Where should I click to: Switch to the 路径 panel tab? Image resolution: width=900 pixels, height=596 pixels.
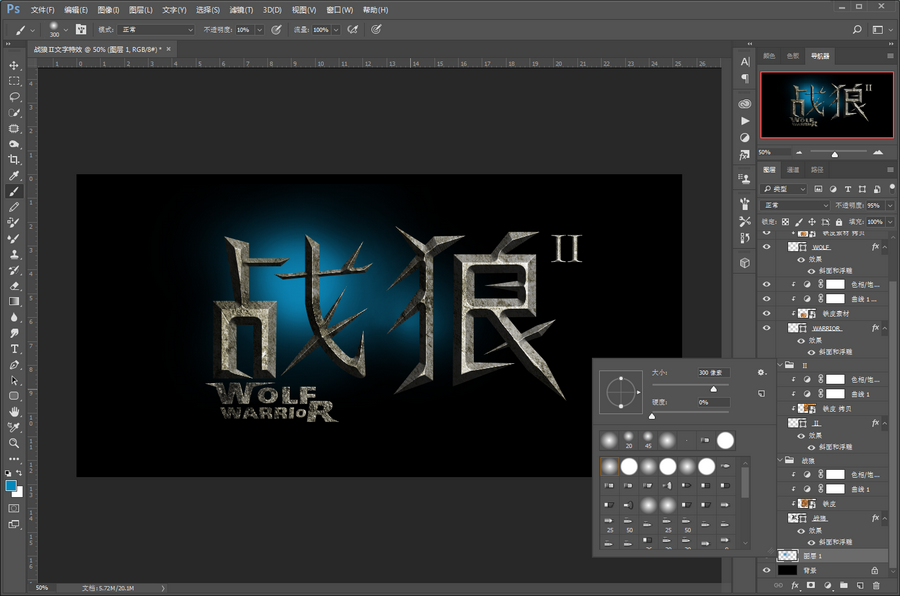[x=817, y=170]
